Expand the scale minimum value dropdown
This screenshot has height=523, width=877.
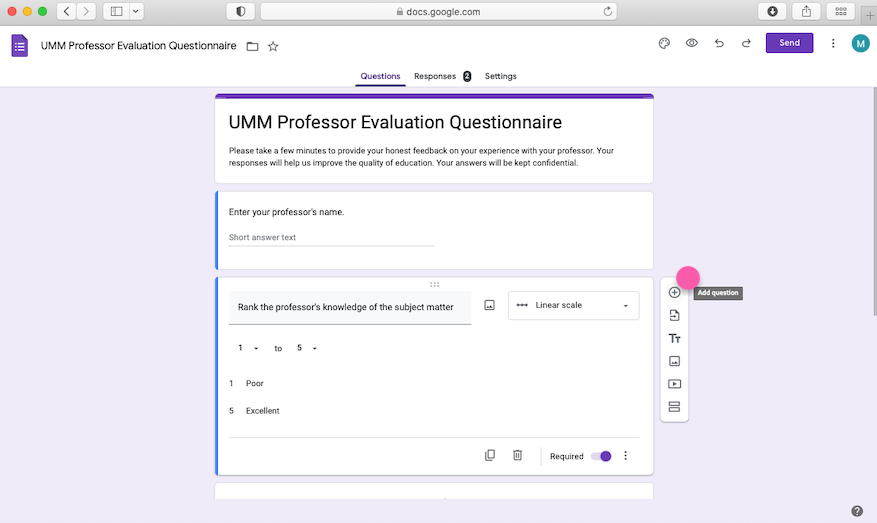[248, 348]
